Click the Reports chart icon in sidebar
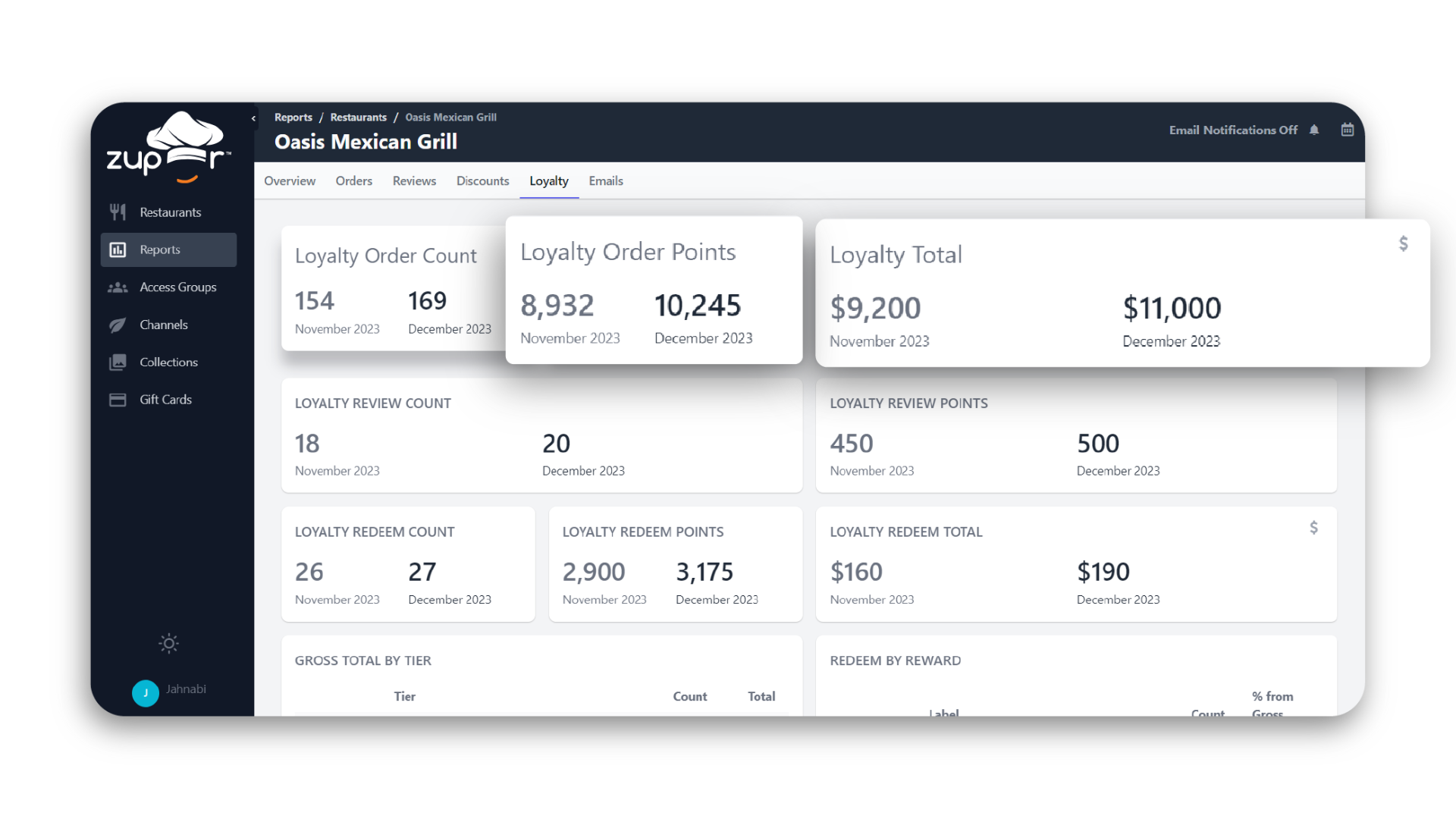Image resolution: width=1456 pixels, height=819 pixels. (118, 249)
